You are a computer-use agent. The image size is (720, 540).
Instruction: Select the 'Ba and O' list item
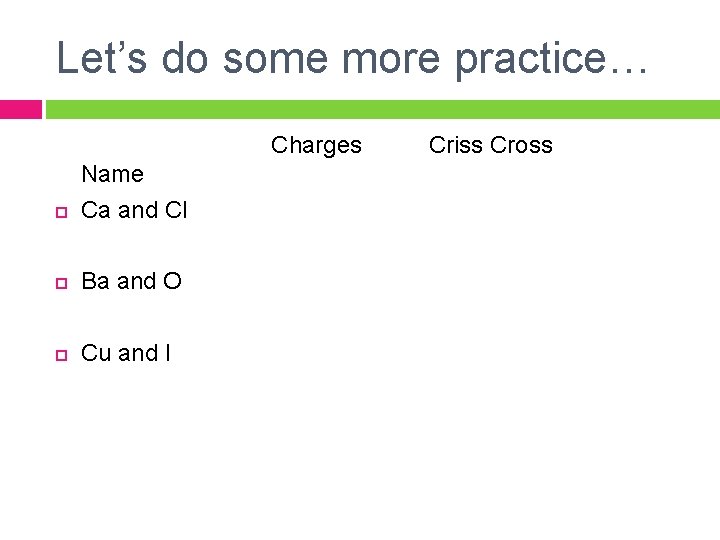tap(131, 282)
